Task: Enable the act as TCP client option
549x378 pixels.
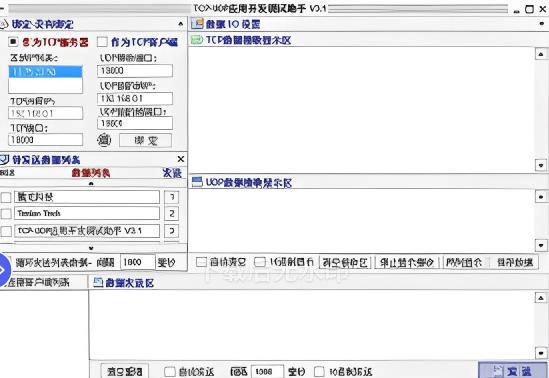Action: pos(102,42)
